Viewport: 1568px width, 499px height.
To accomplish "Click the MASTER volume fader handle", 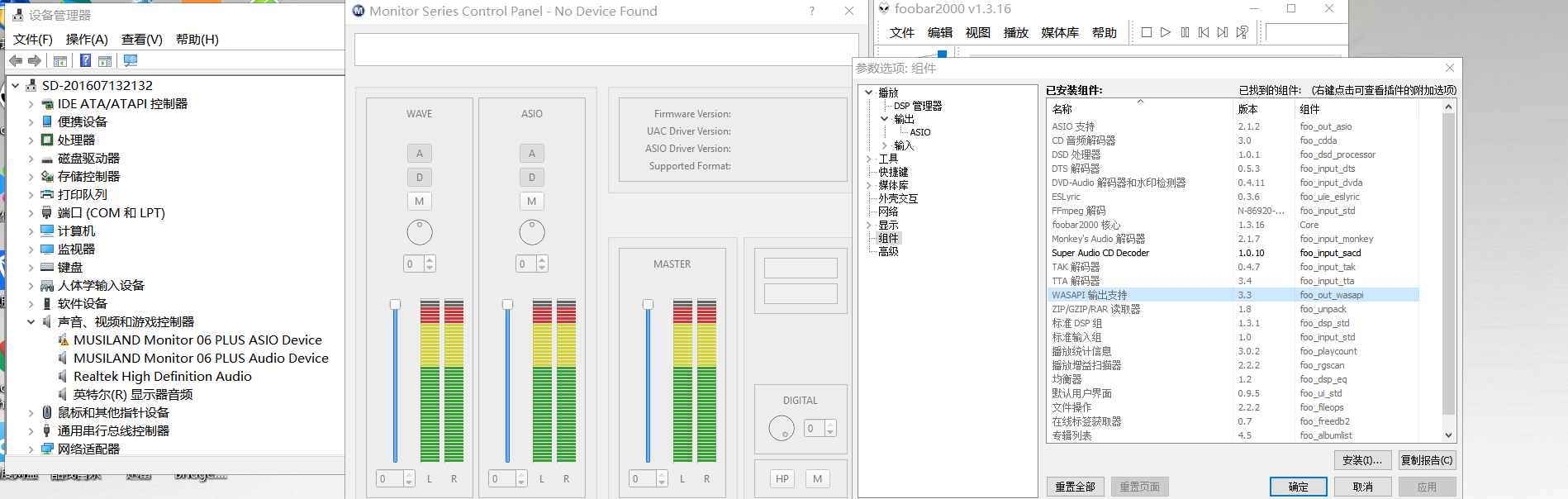I will 648,304.
